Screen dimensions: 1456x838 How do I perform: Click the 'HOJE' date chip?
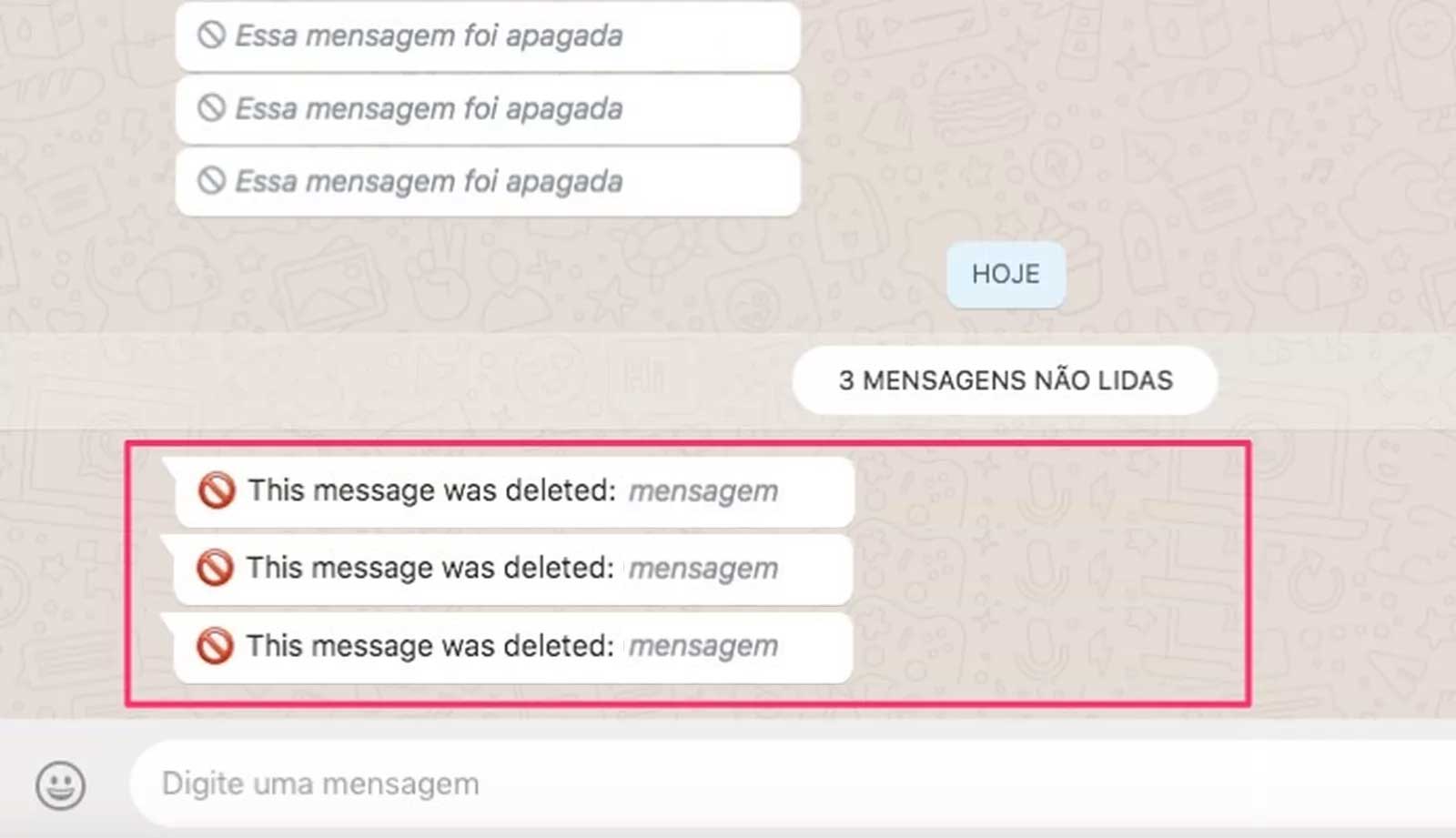tap(1006, 274)
